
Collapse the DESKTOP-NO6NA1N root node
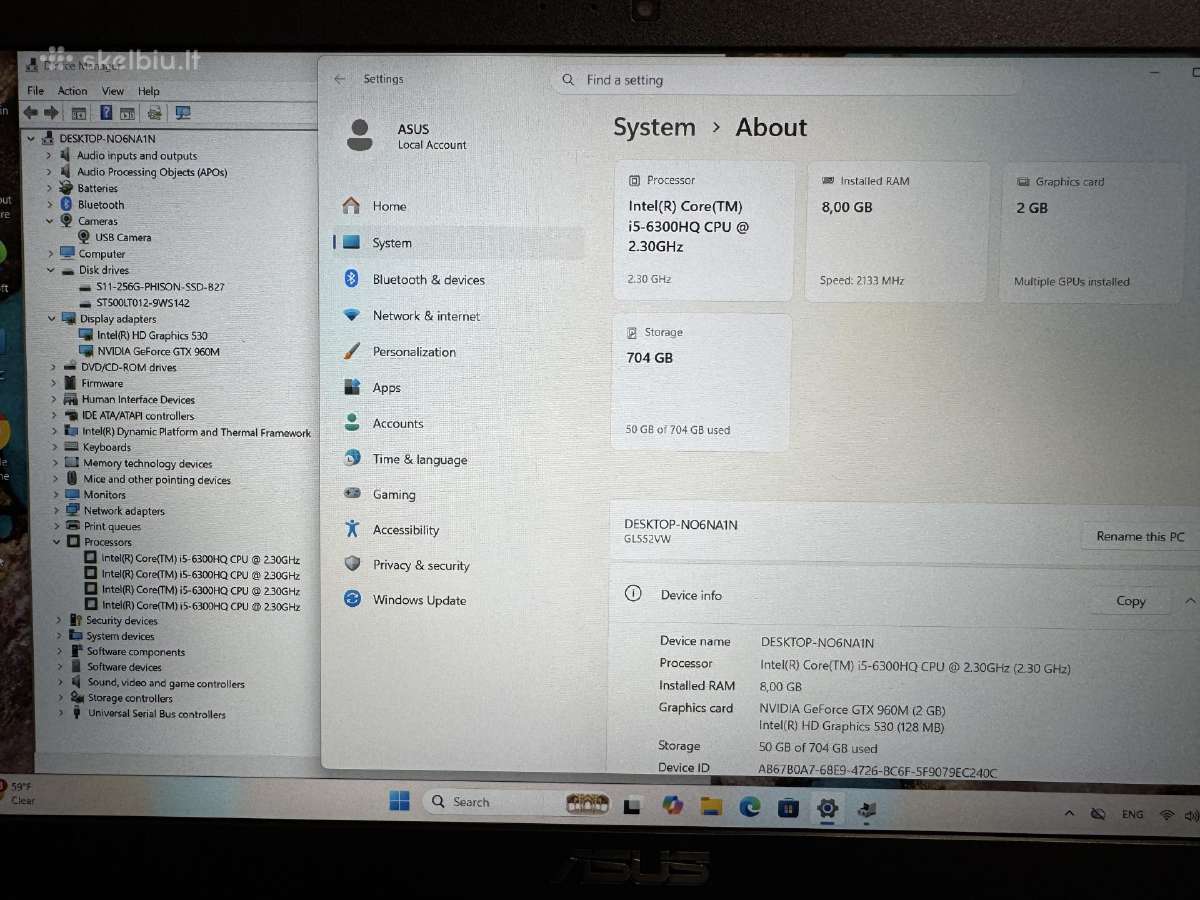pyautogui.click(x=33, y=138)
